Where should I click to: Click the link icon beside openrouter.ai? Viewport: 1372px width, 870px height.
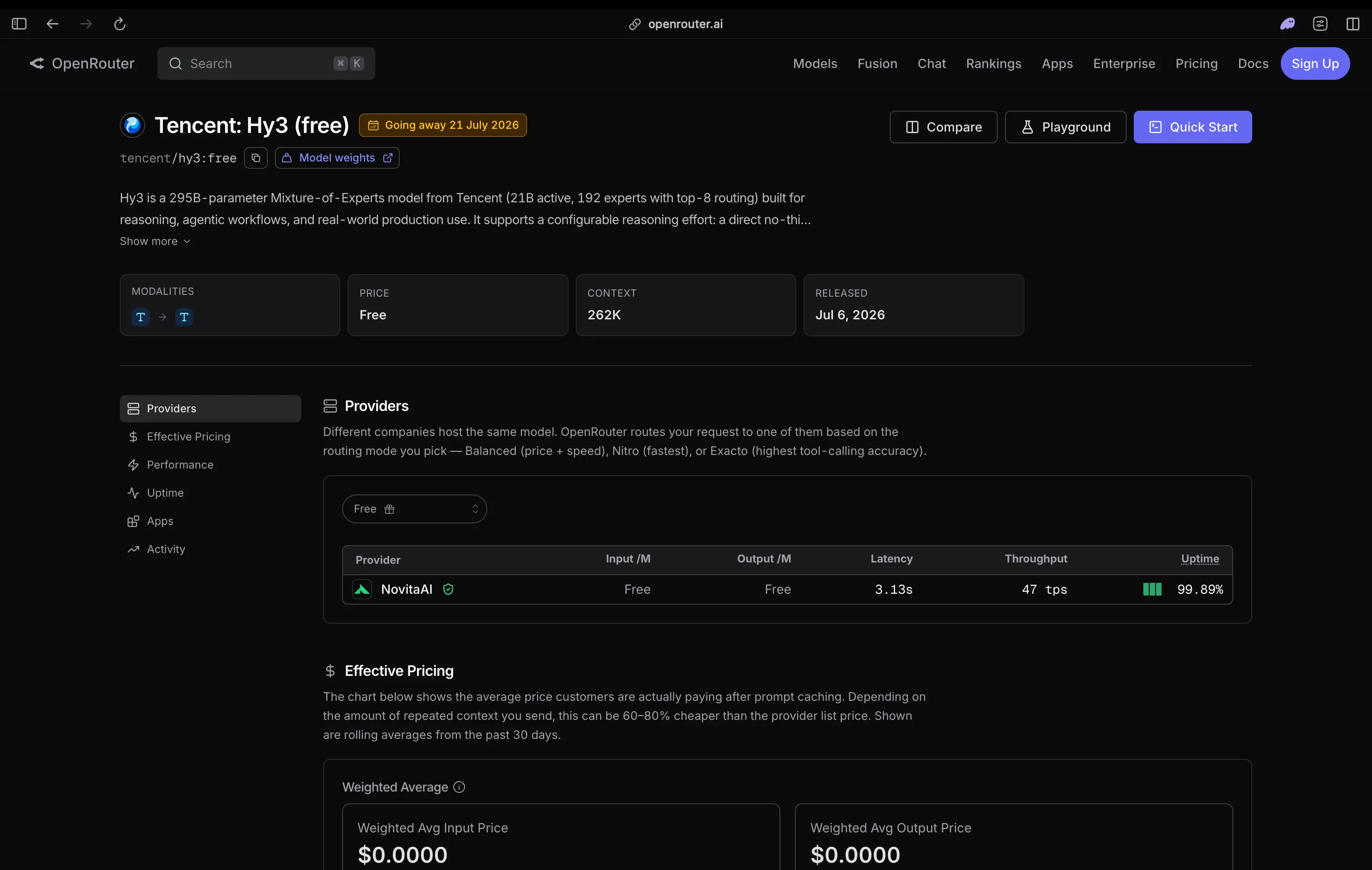(634, 24)
